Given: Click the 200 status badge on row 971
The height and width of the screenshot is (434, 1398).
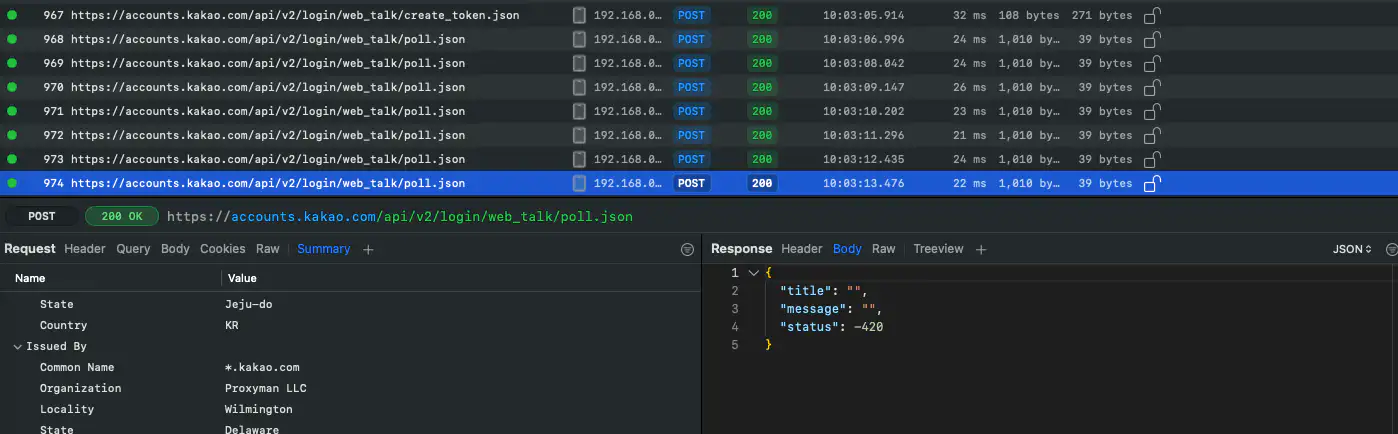Looking at the screenshot, I should 762,111.
